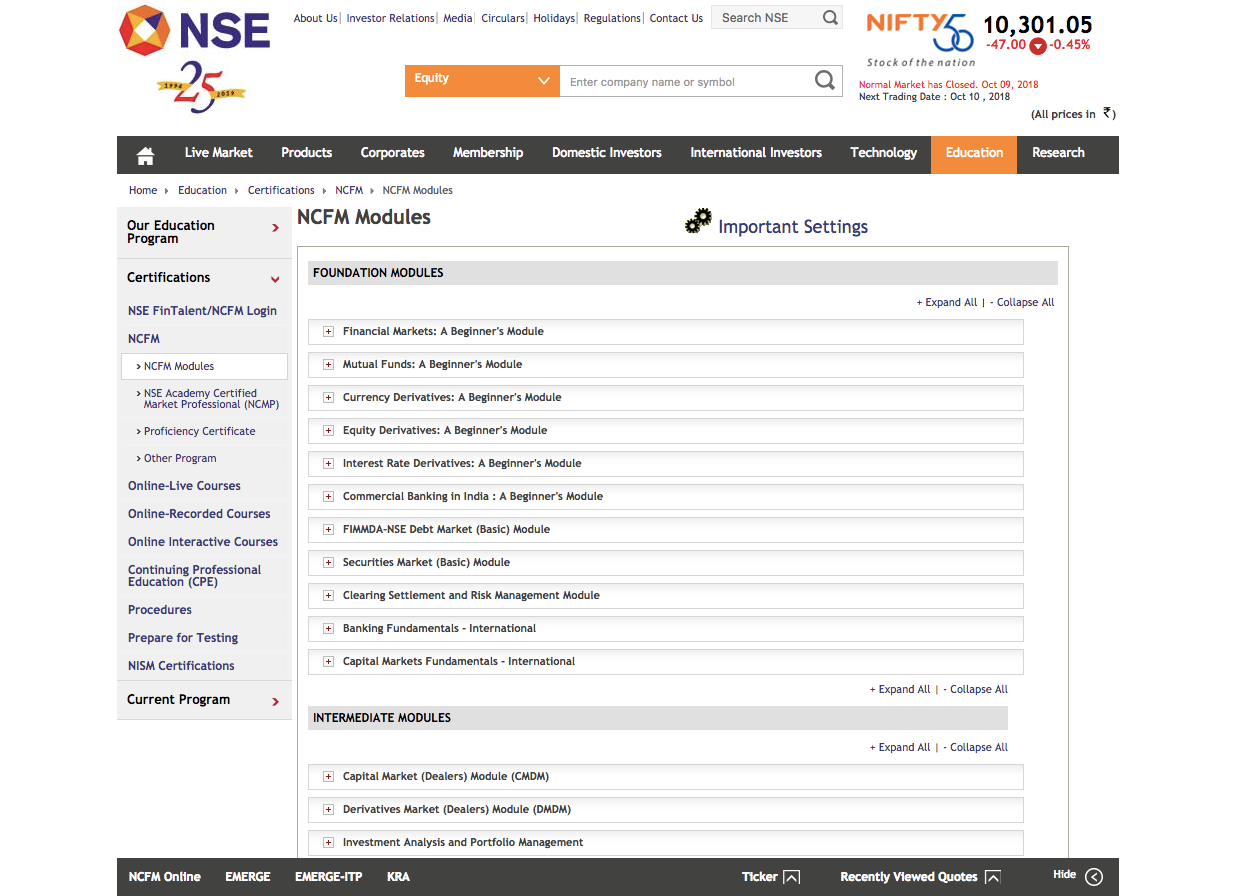Expand Securities Market (Basic) Module
Image resolution: width=1258 pixels, height=896 pixels.
(x=328, y=562)
